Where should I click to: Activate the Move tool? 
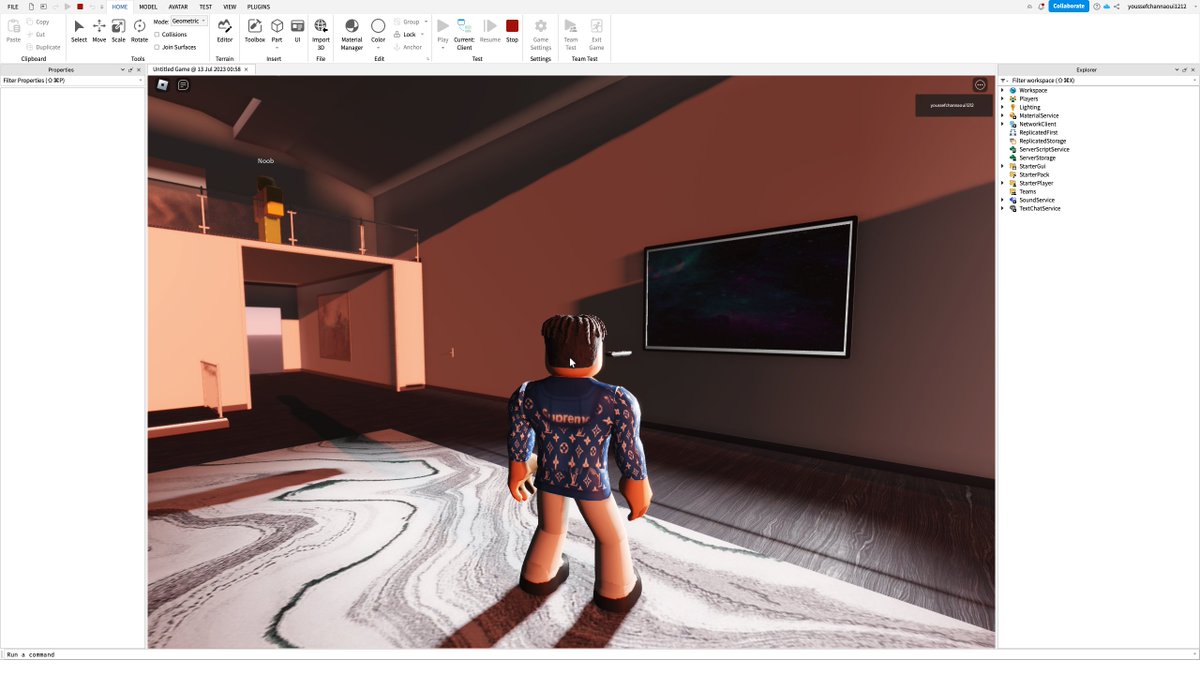coord(99,30)
